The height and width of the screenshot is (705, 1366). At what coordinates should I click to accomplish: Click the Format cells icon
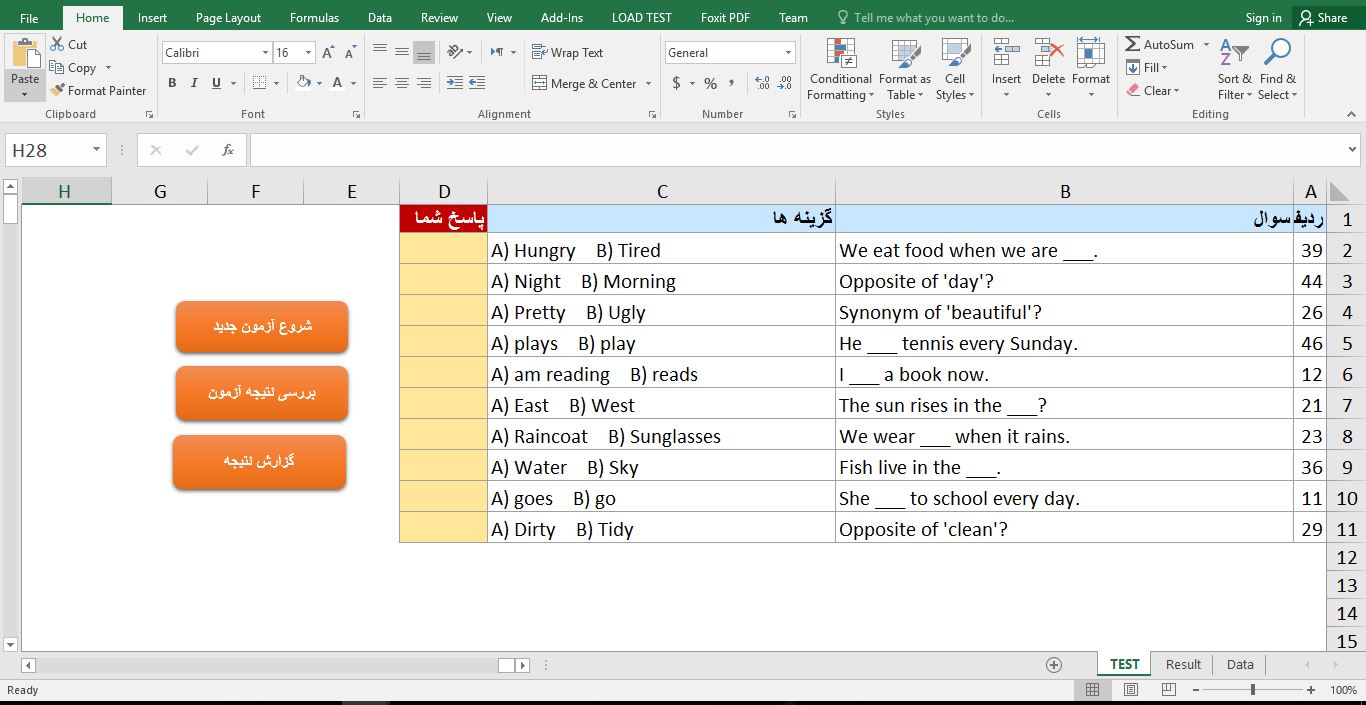pyautogui.click(x=1091, y=53)
